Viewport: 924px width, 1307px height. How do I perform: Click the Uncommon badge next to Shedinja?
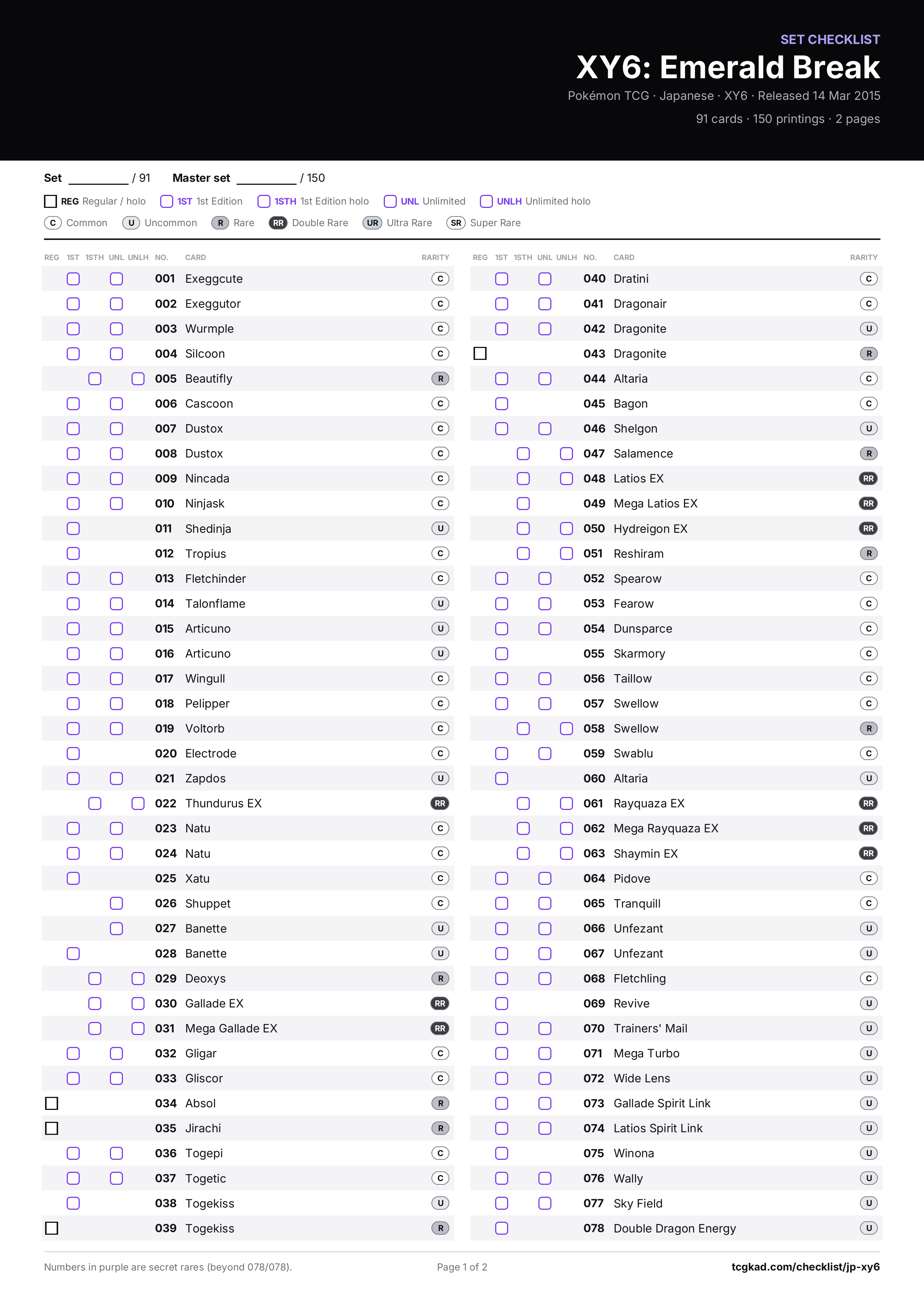(x=440, y=528)
